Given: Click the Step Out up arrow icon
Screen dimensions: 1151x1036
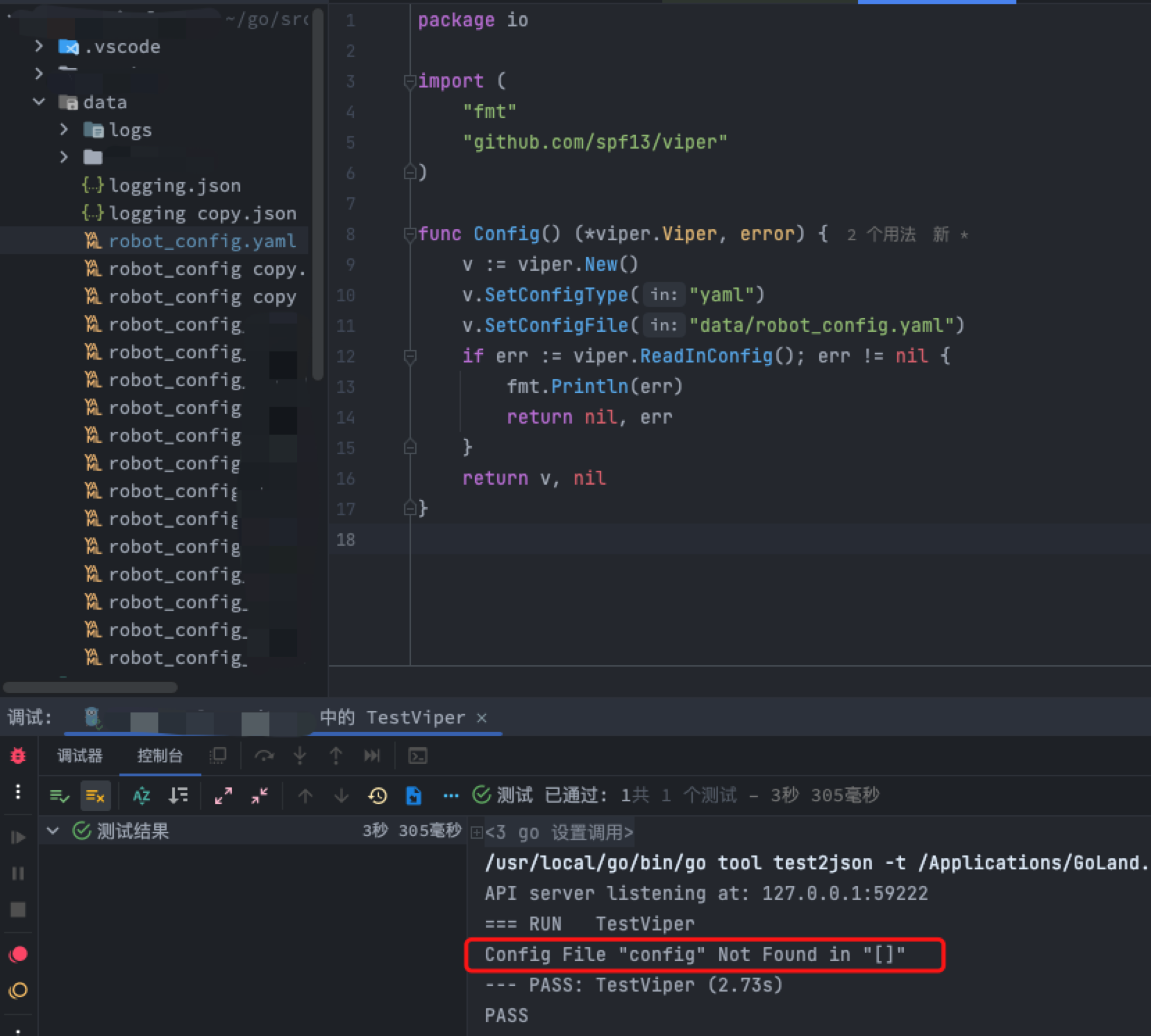Looking at the screenshot, I should pyautogui.click(x=336, y=755).
